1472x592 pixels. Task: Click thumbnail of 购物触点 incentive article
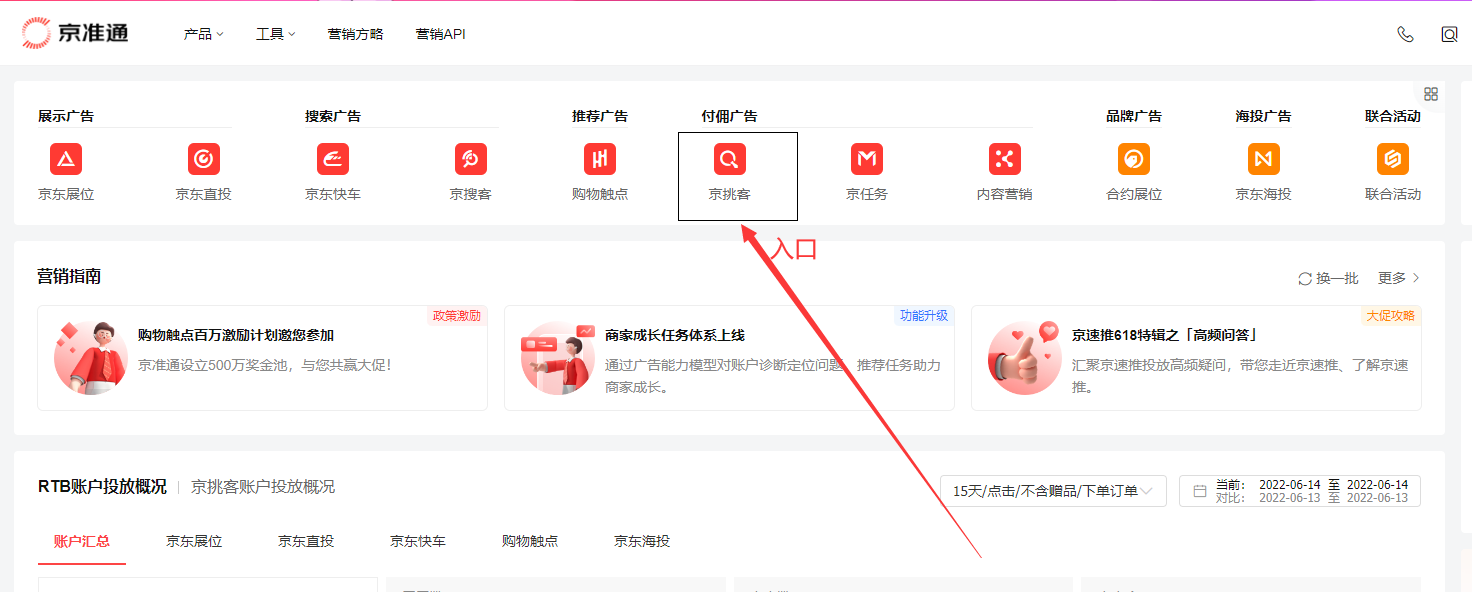click(91, 358)
